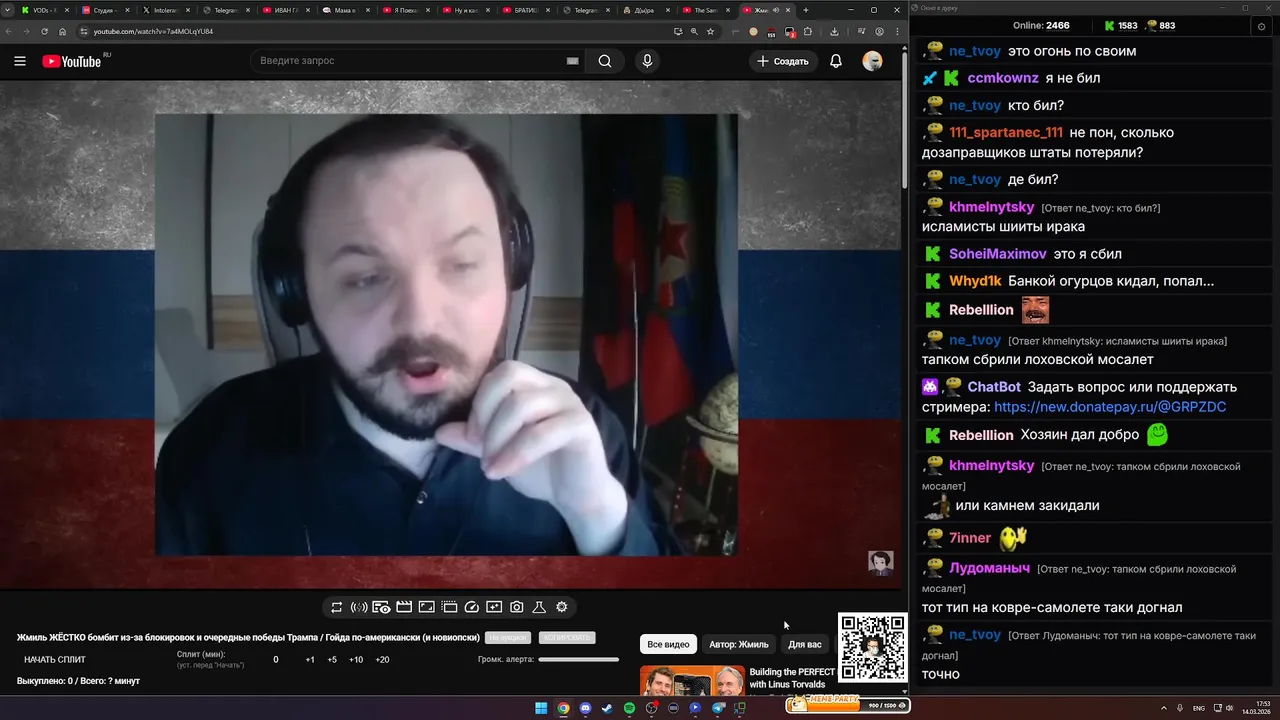The height and width of the screenshot is (720, 1280).
Task: Open the Linus Torvalds video thumbnail
Action: [692, 680]
